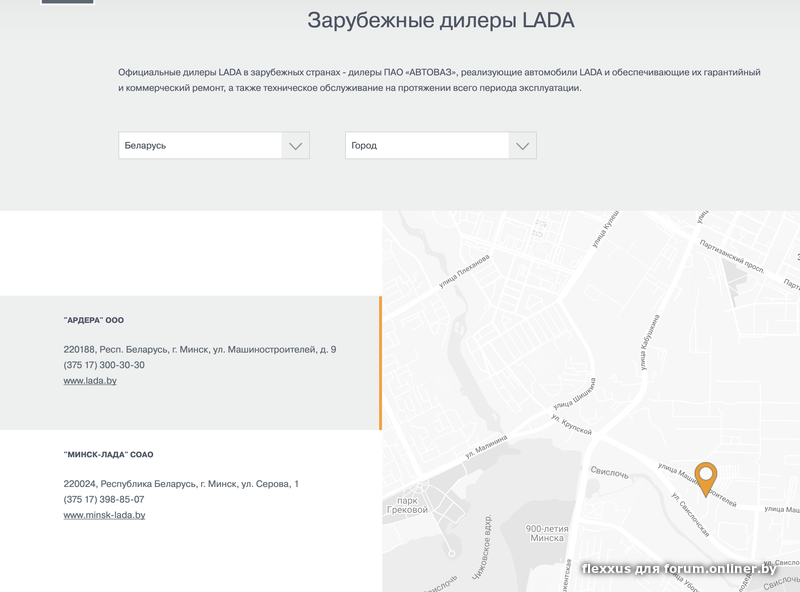Open the www.minsk-lada.by link
Image resolution: width=800 pixels, height=592 pixels.
click(105, 515)
